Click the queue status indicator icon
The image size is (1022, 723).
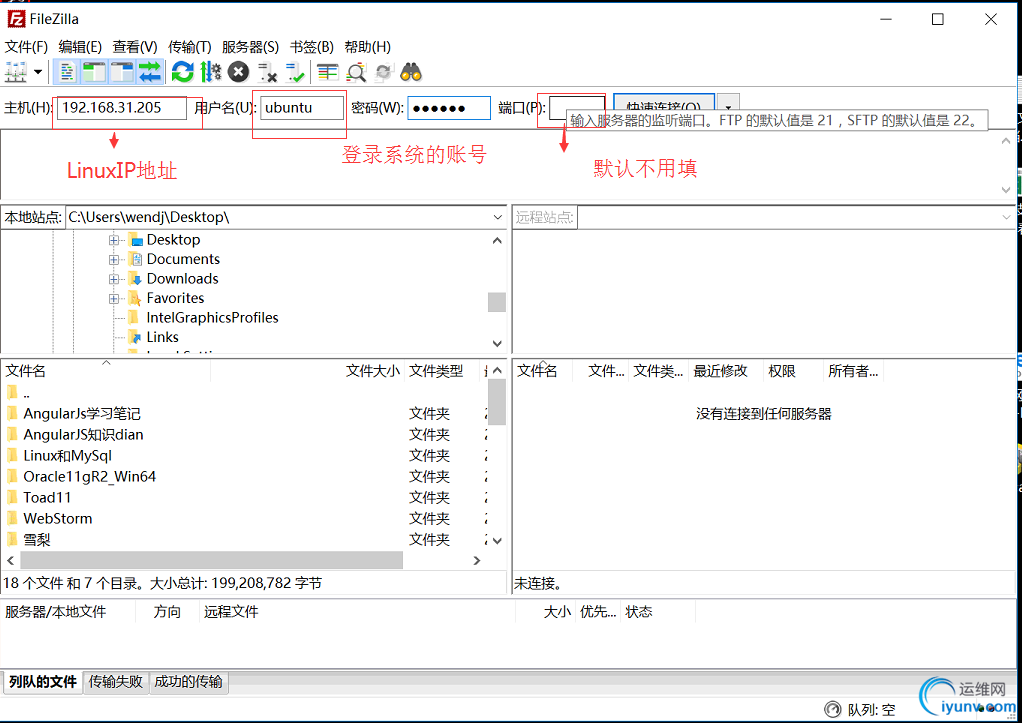point(832,709)
